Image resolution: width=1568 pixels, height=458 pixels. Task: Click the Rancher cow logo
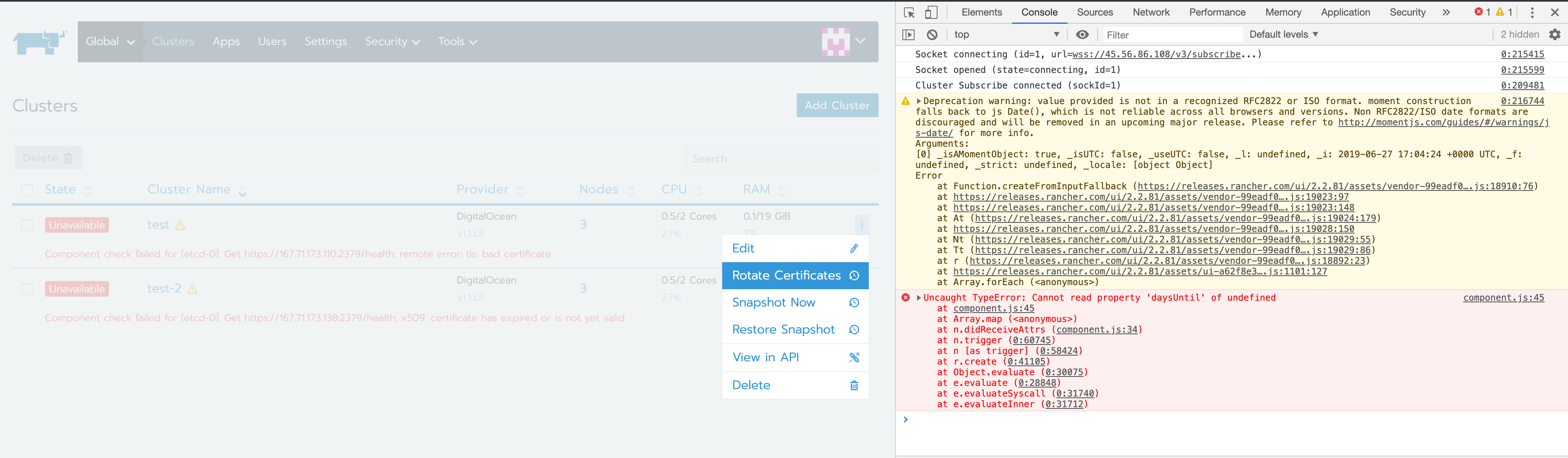tap(40, 42)
